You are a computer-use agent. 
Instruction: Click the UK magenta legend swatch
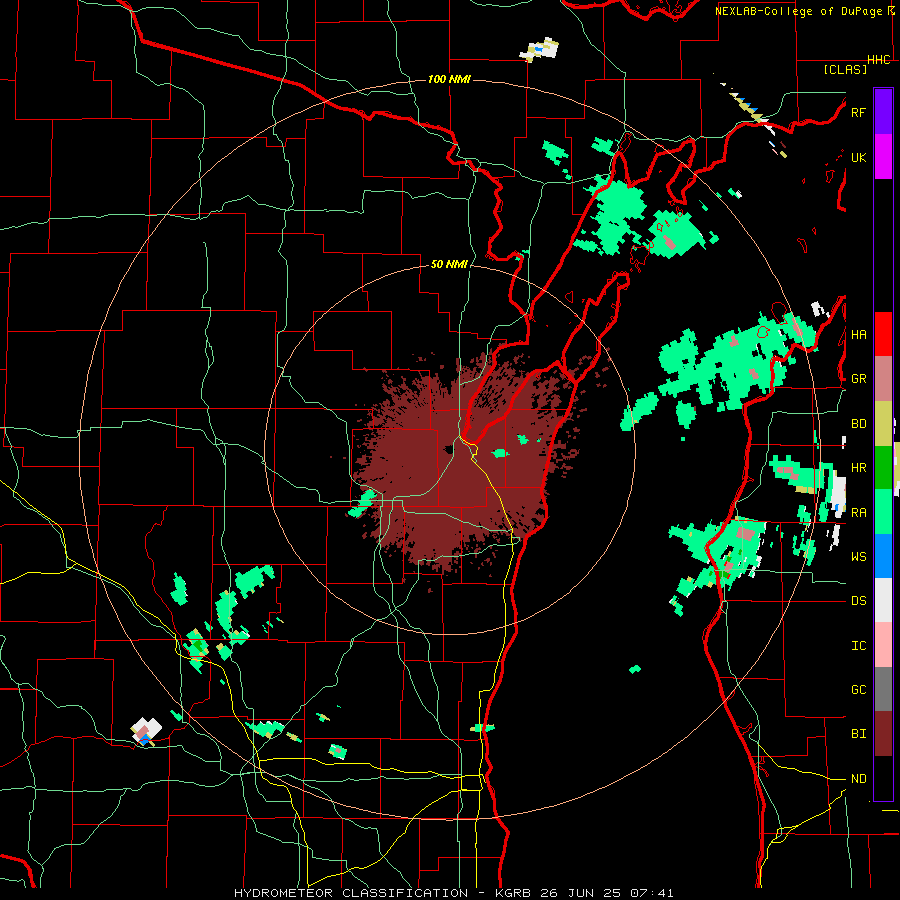point(883,157)
